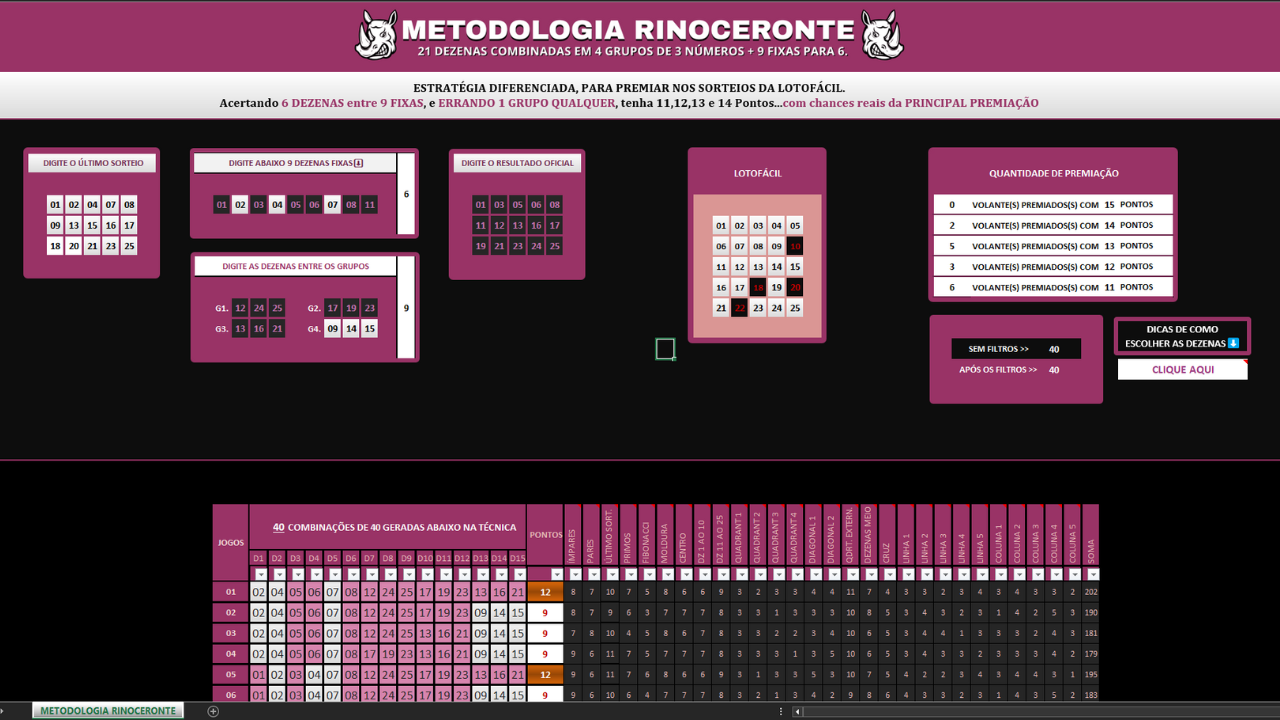Select fixed number cell 02 under DEZENAS FIXAS
1280x720 pixels.
pyautogui.click(x=240, y=205)
